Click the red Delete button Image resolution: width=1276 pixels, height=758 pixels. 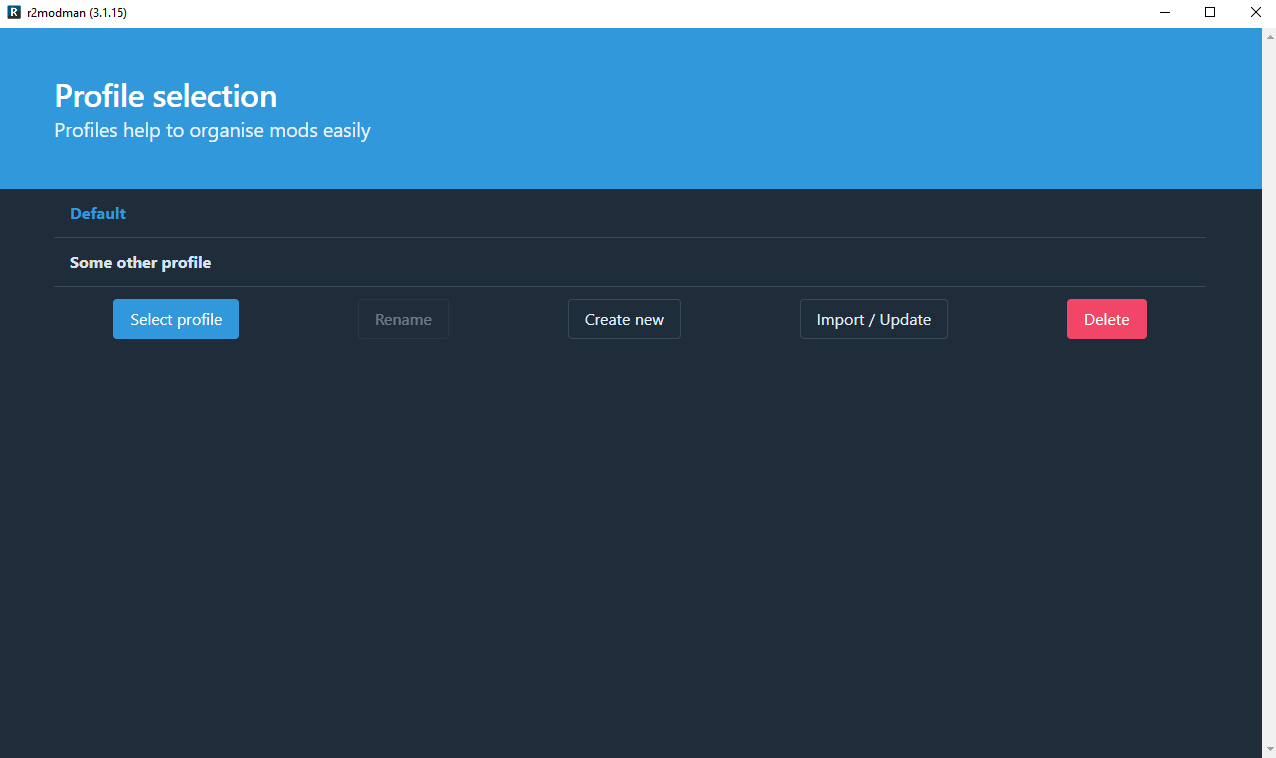click(x=1107, y=319)
